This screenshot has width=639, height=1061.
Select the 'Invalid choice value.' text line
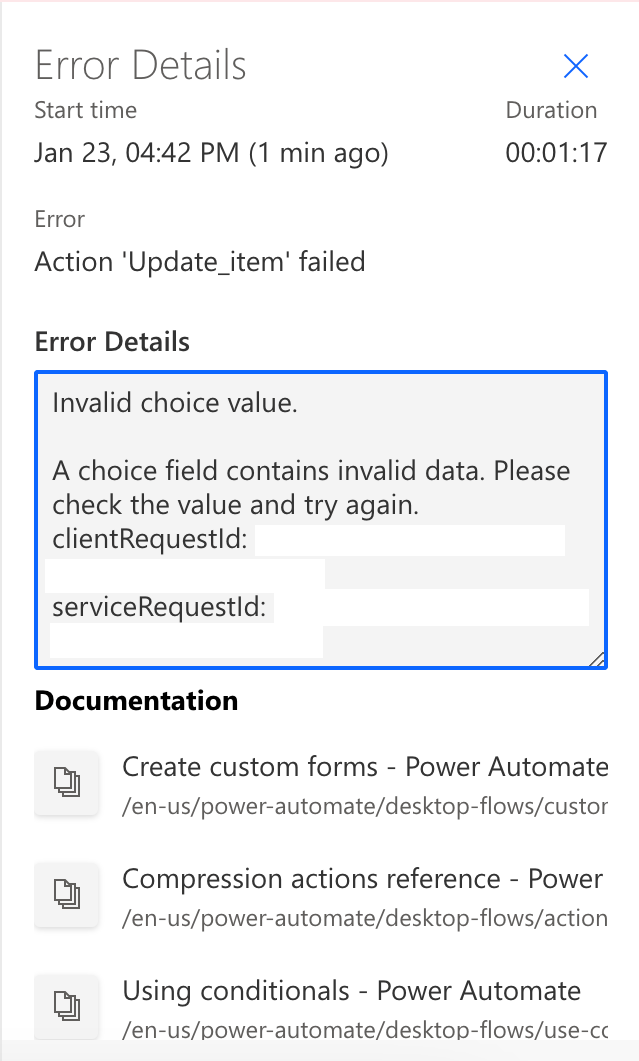(175, 403)
